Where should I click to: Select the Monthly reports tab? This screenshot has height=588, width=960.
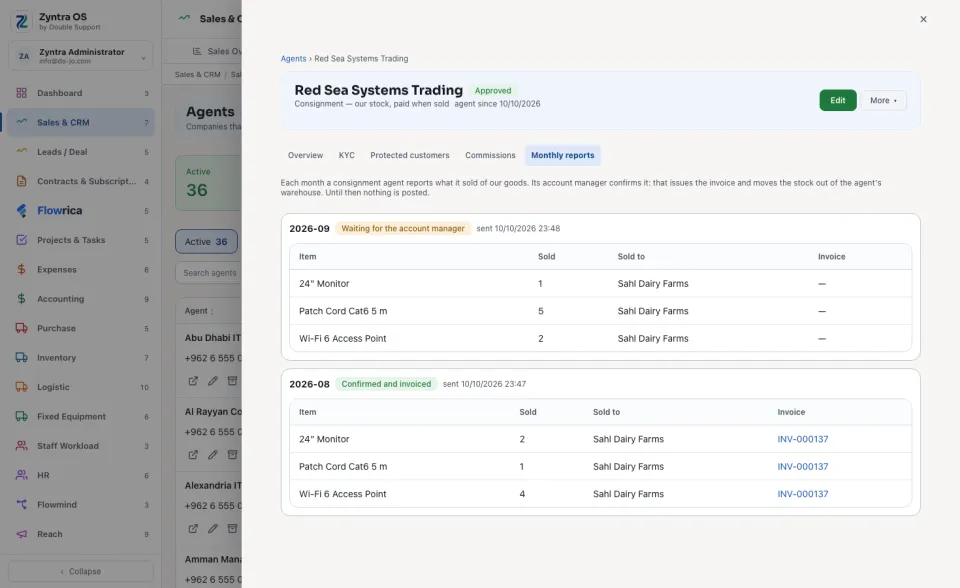pyautogui.click(x=563, y=155)
